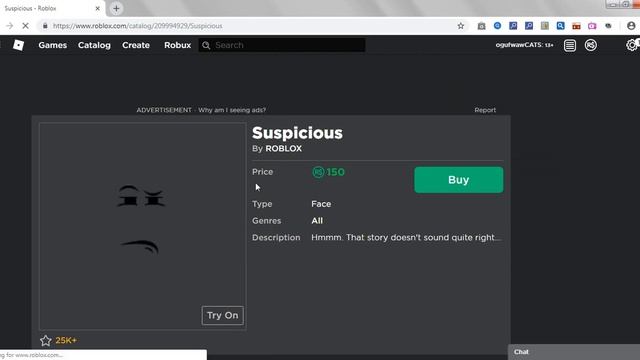Open the Chat panel

click(574, 352)
